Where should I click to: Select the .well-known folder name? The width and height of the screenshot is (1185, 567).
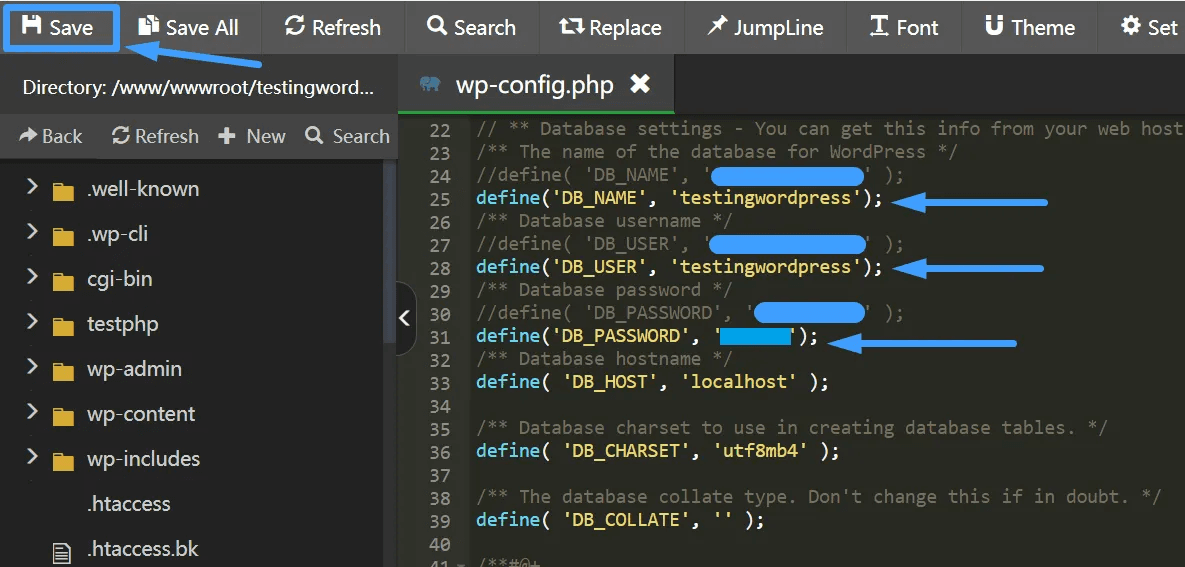(x=143, y=189)
